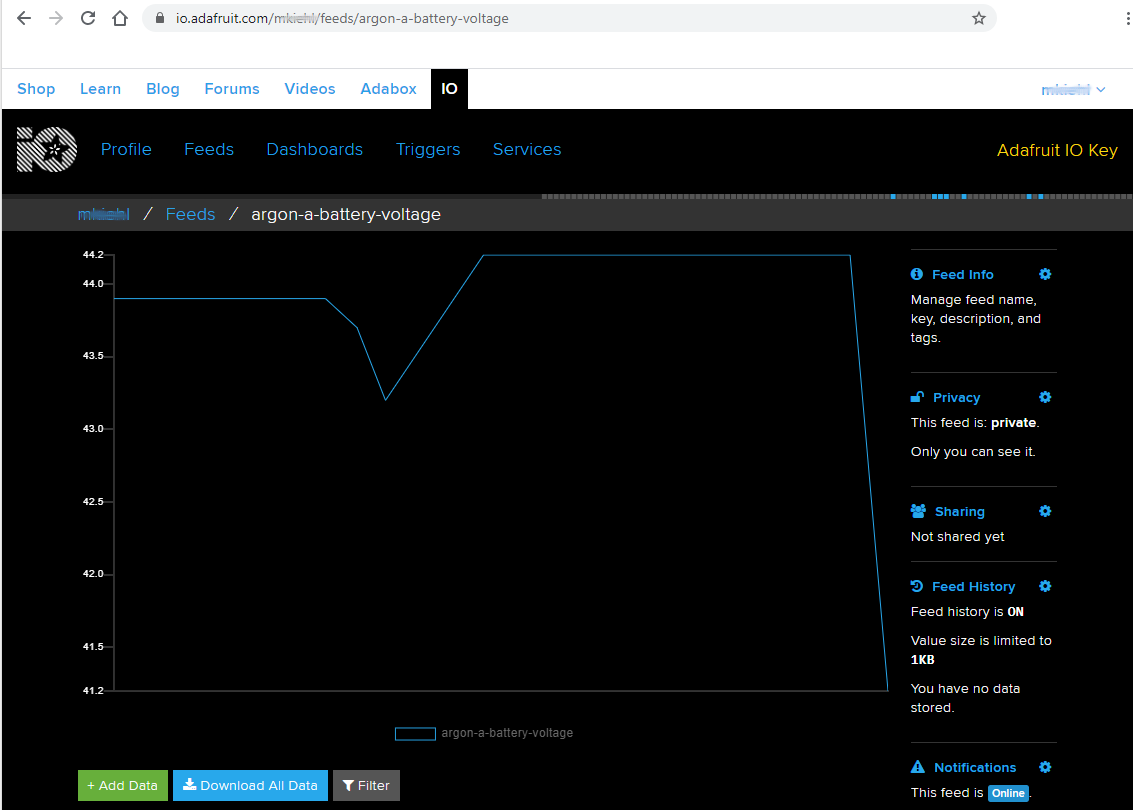Click the argon-a-battery-voltage legend label
This screenshot has width=1133, height=810.
[x=507, y=733]
